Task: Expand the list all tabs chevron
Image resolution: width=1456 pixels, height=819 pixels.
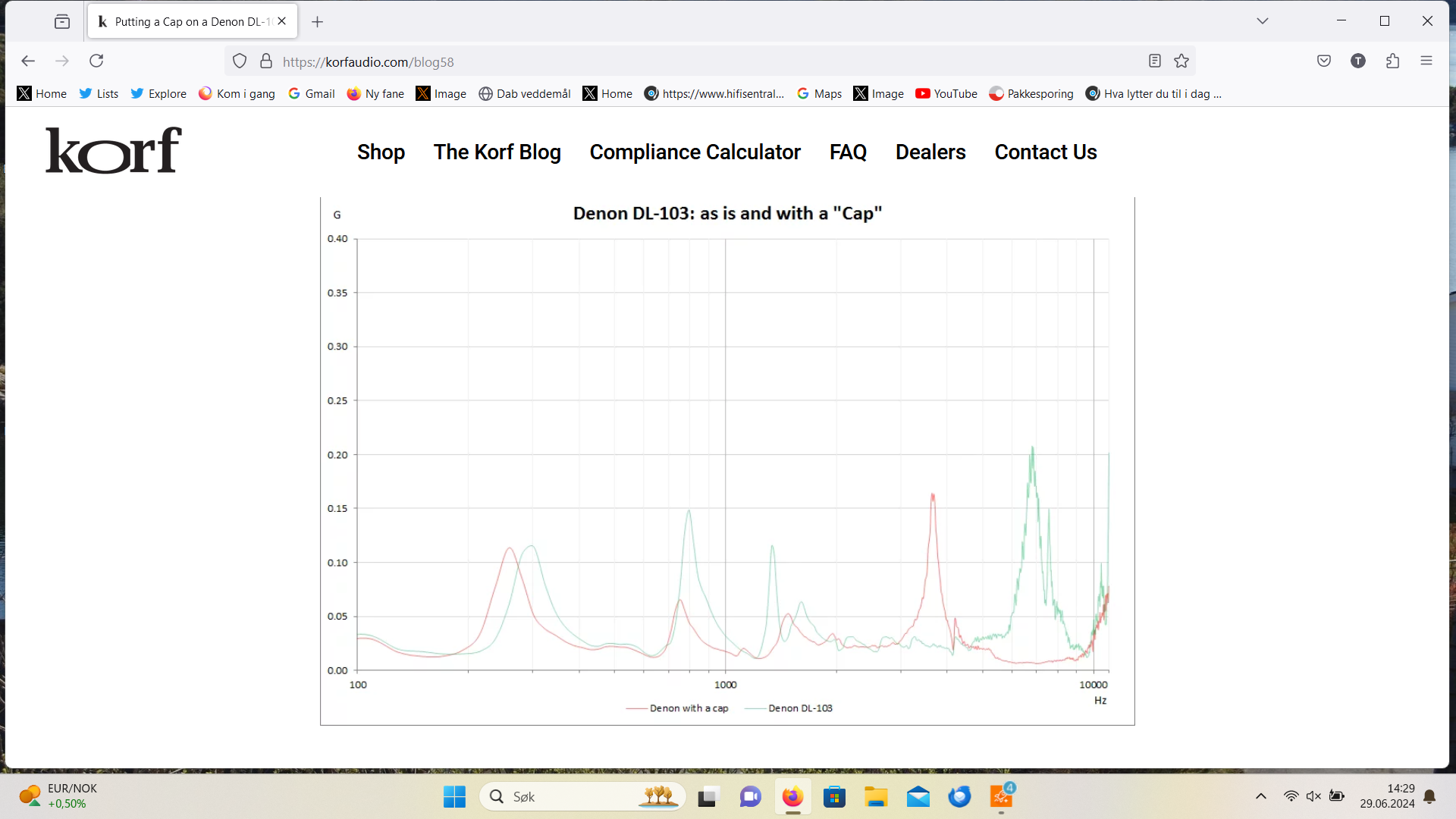Action: [x=1263, y=21]
